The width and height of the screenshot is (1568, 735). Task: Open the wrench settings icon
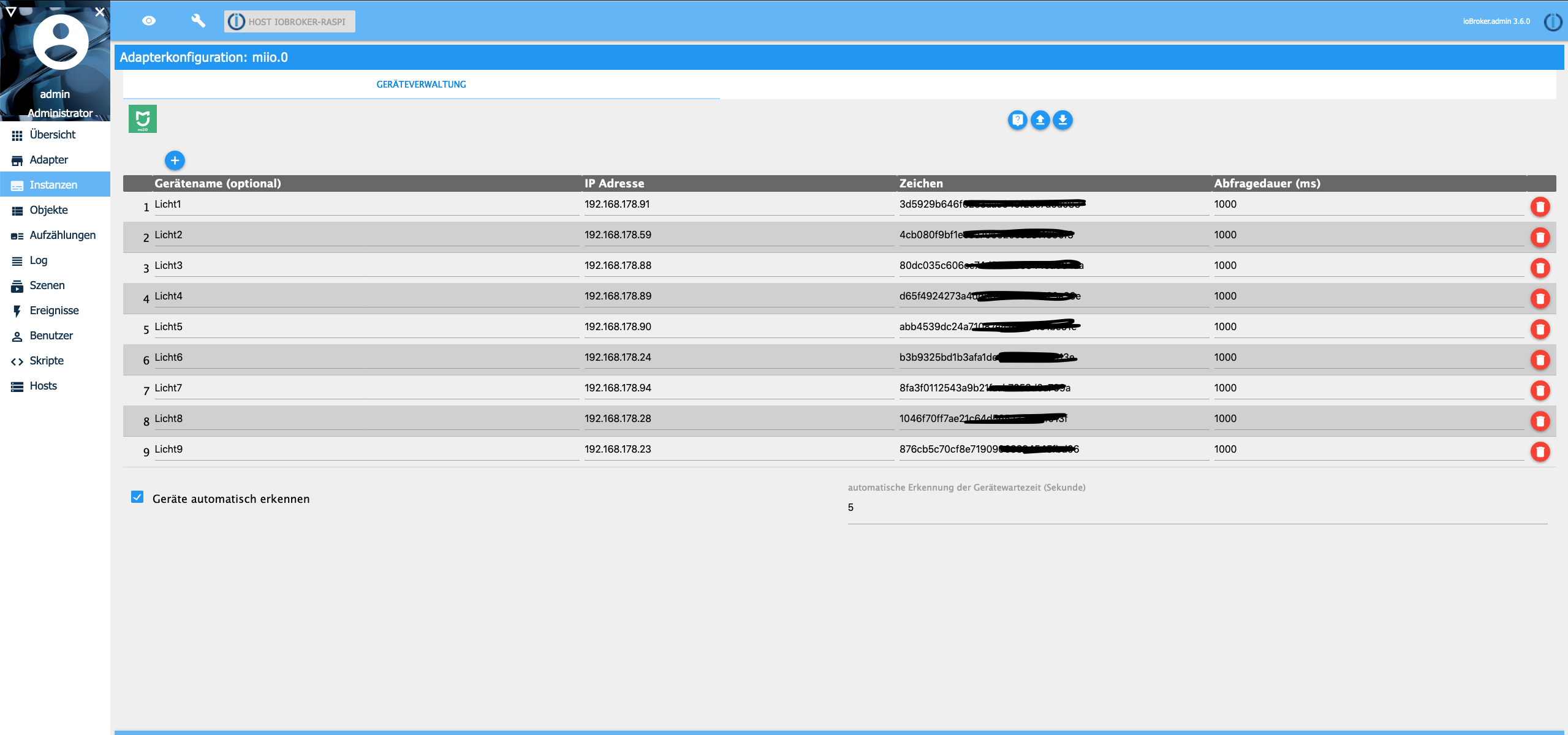(x=198, y=21)
